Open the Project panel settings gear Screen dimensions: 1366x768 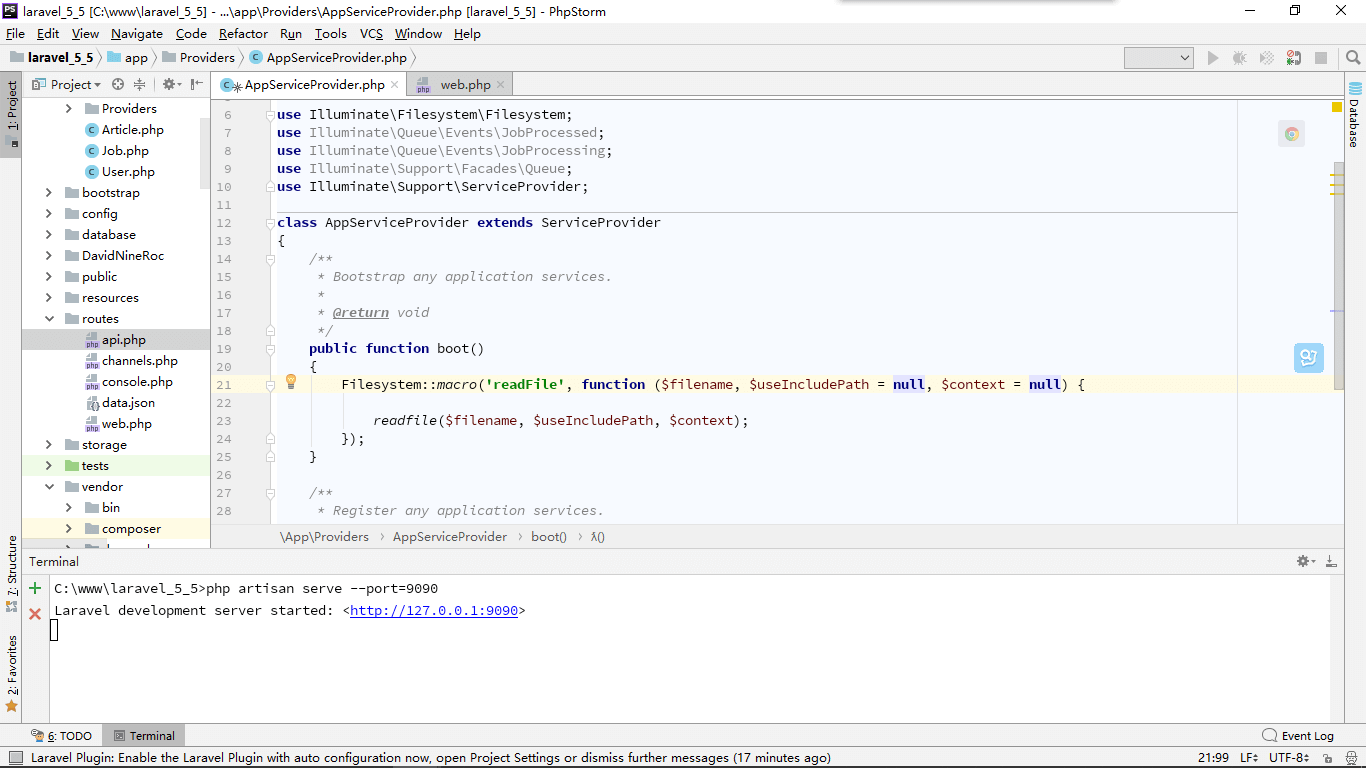(169, 84)
